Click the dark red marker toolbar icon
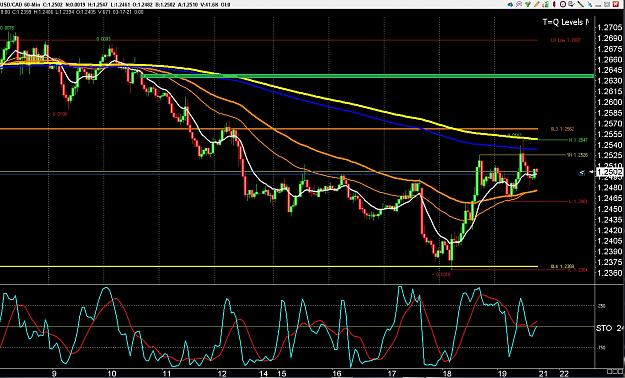 554,4
